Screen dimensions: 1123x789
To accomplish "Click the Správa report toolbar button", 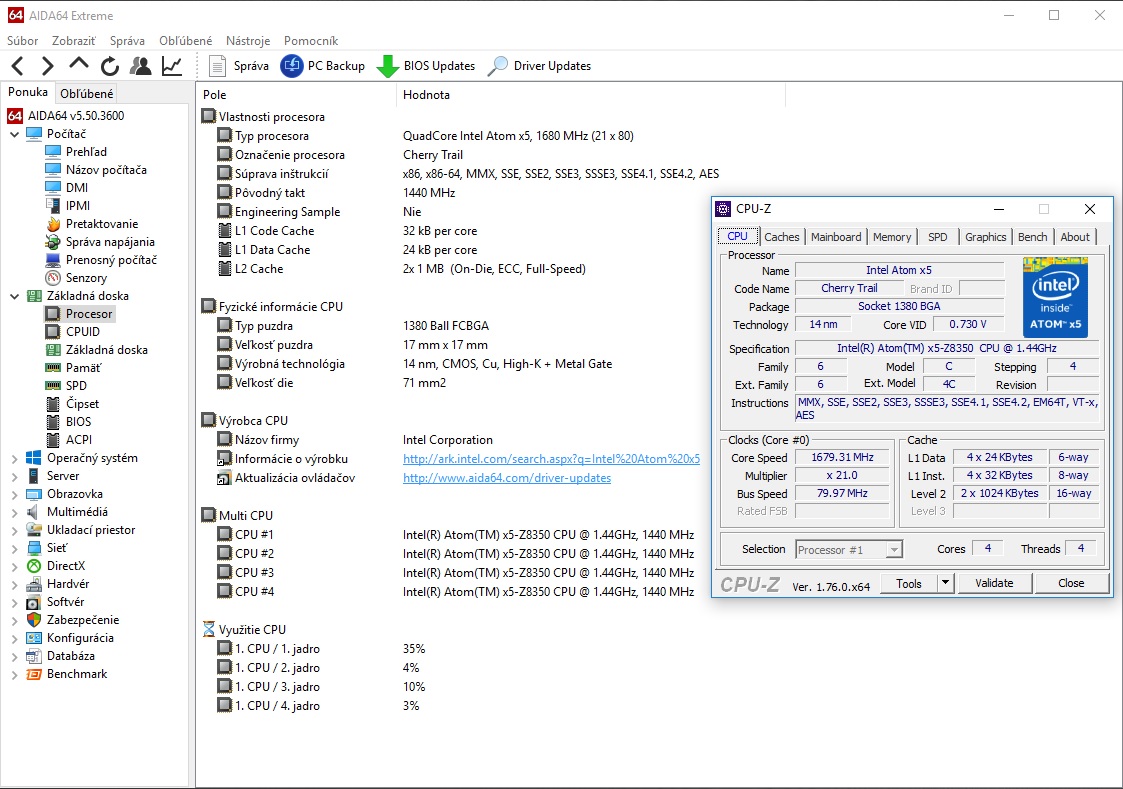I will coord(238,66).
